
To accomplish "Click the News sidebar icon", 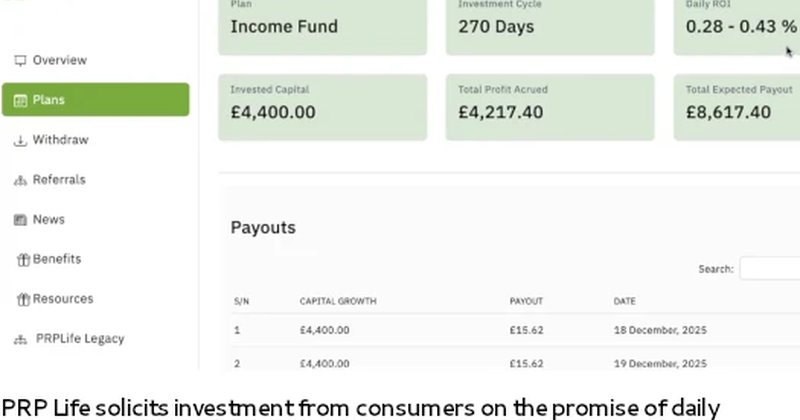I will [x=20, y=219].
